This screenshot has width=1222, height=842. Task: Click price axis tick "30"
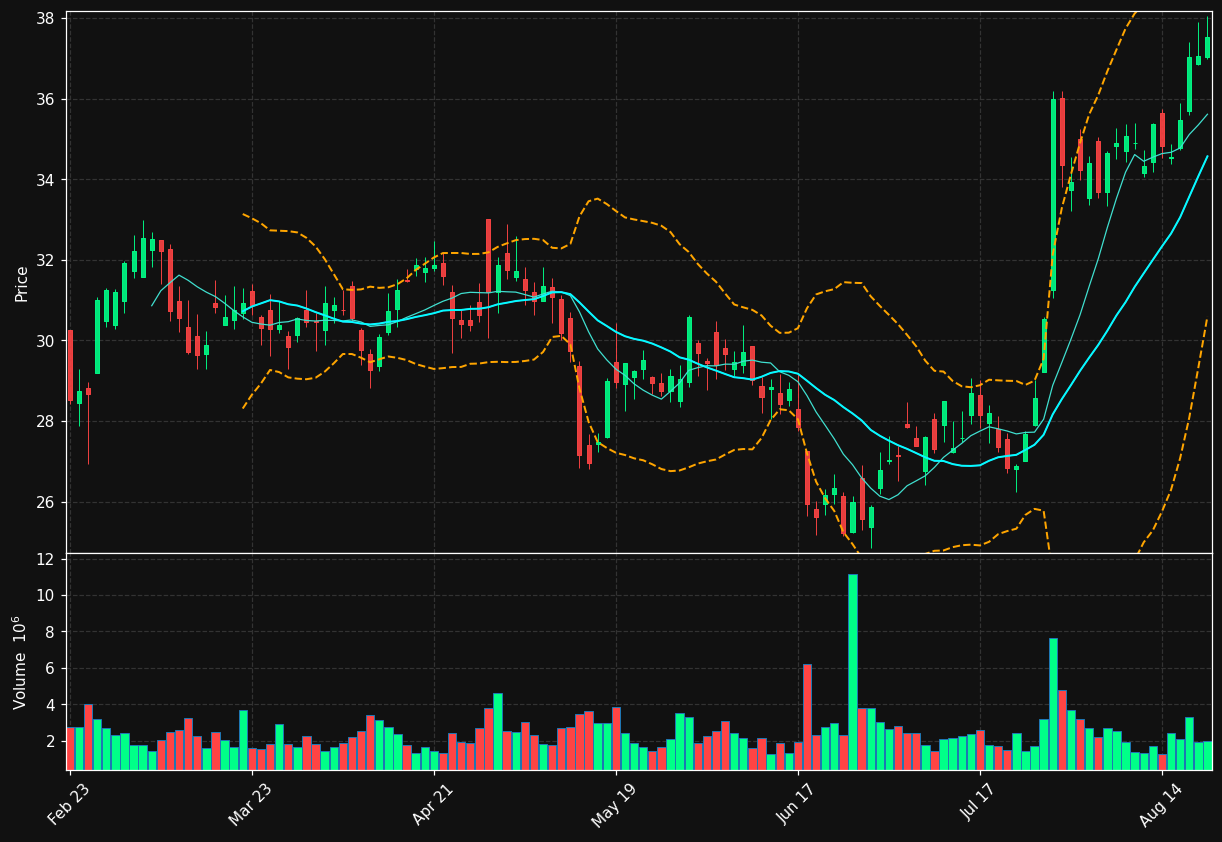45,341
